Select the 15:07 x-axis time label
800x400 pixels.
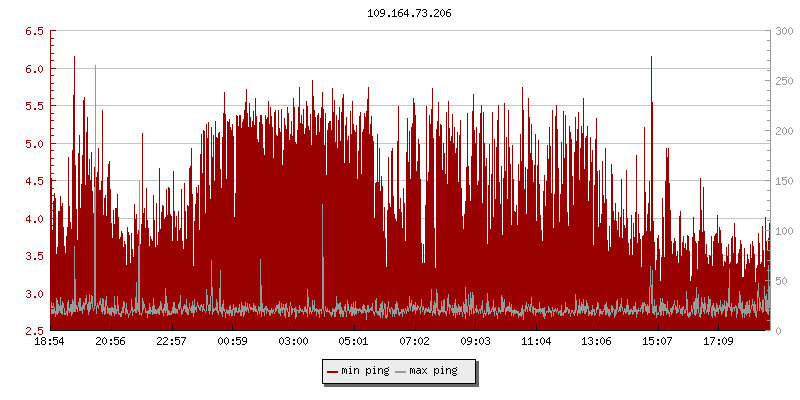coord(657,342)
